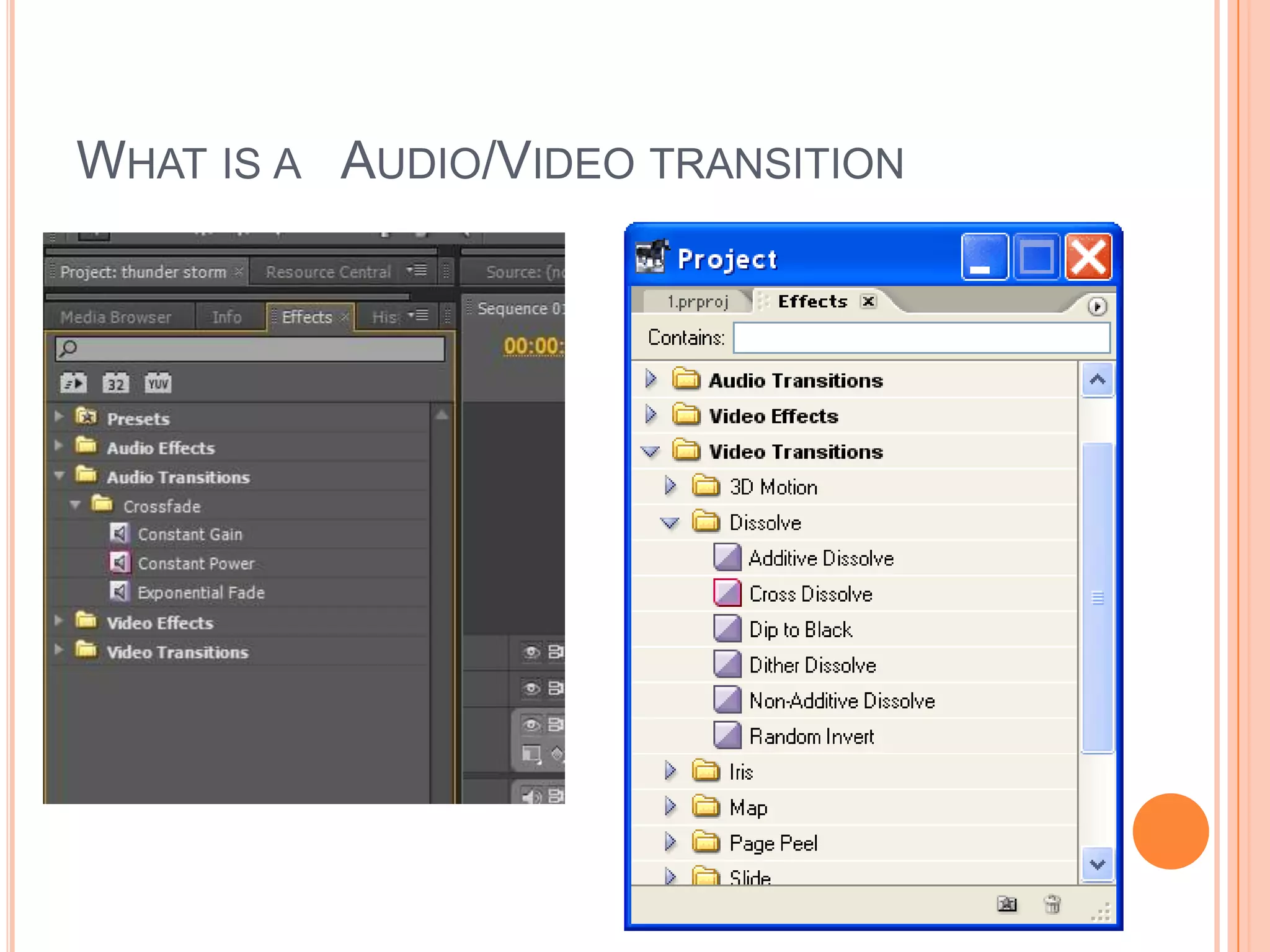The width and height of the screenshot is (1270, 952).
Task: Click the Source panel tab
Action: [525, 272]
